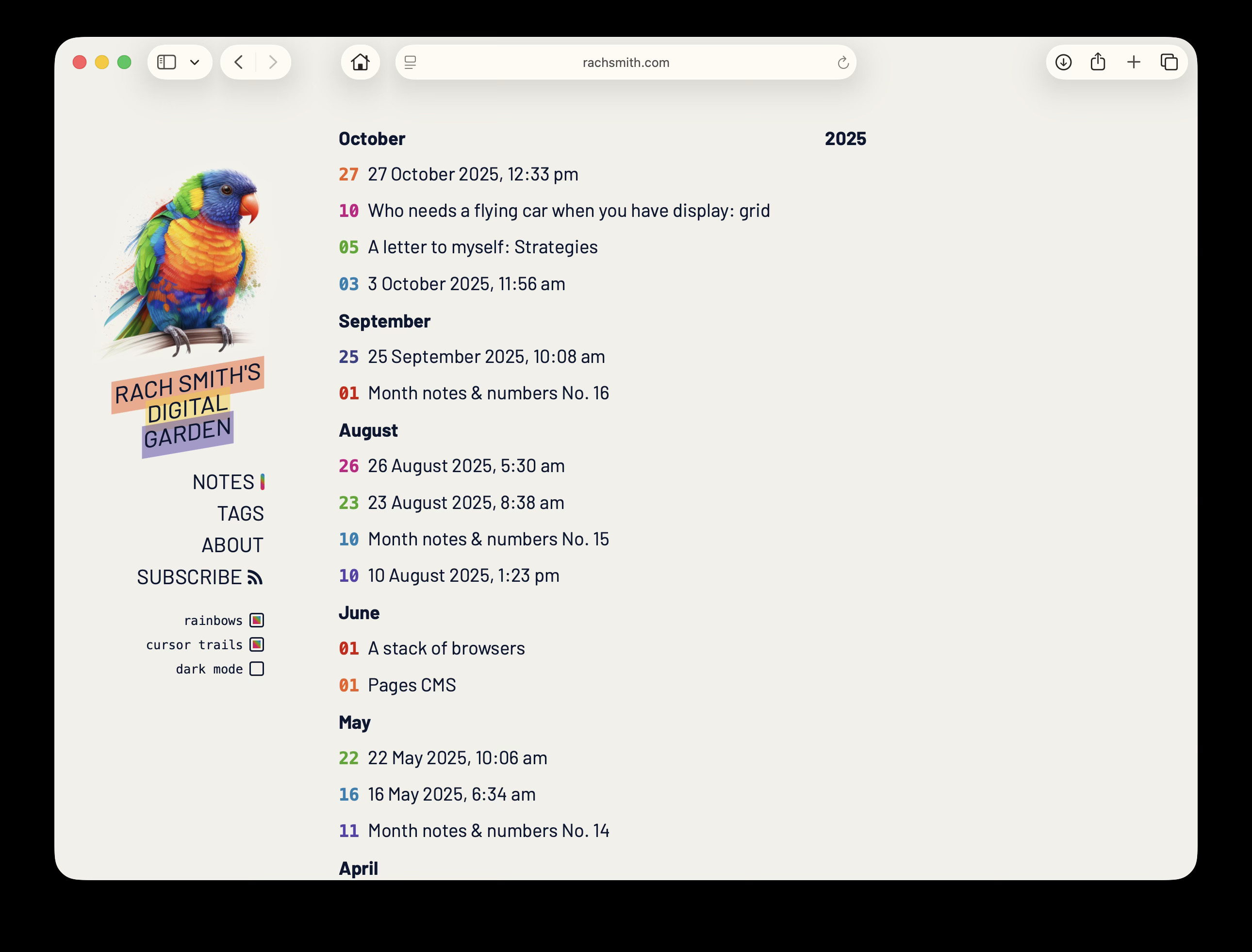Screen dimensions: 1252x952
Task: Open the TAGS navigation item
Action: 240,513
